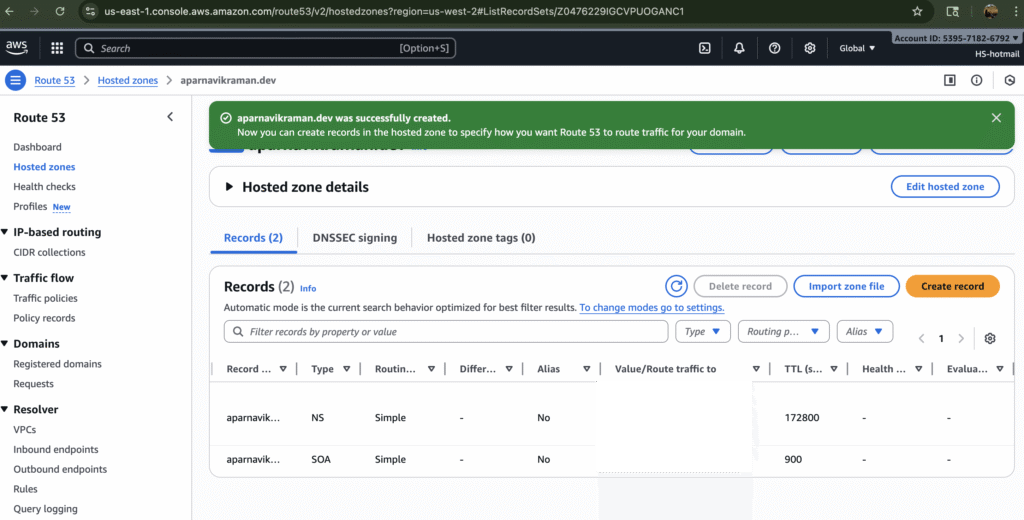Viewport: 1024px width, 520px height.
Task: Switch to the DNSSEC signing tab
Action: pos(354,238)
